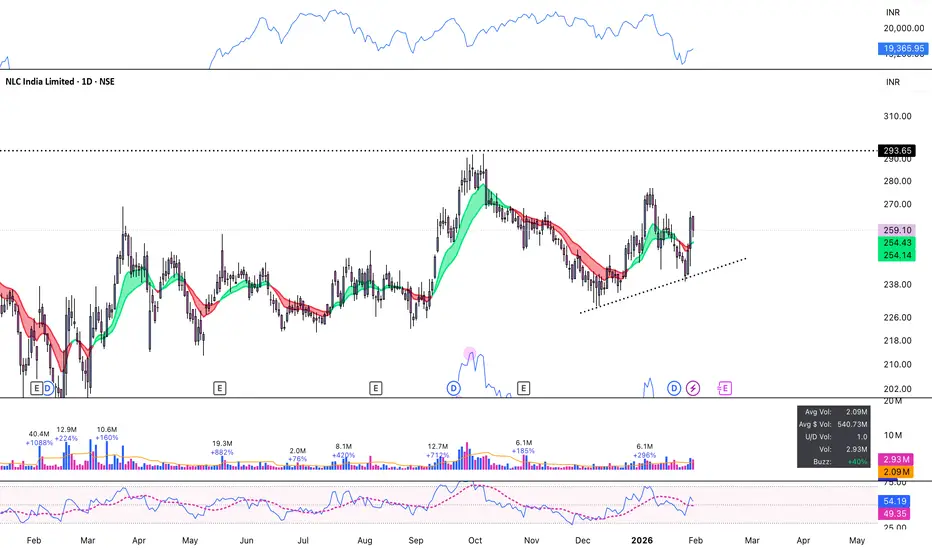Select the pink 49.35 RSI average label
932x550 pixels.
pyautogui.click(x=895, y=514)
